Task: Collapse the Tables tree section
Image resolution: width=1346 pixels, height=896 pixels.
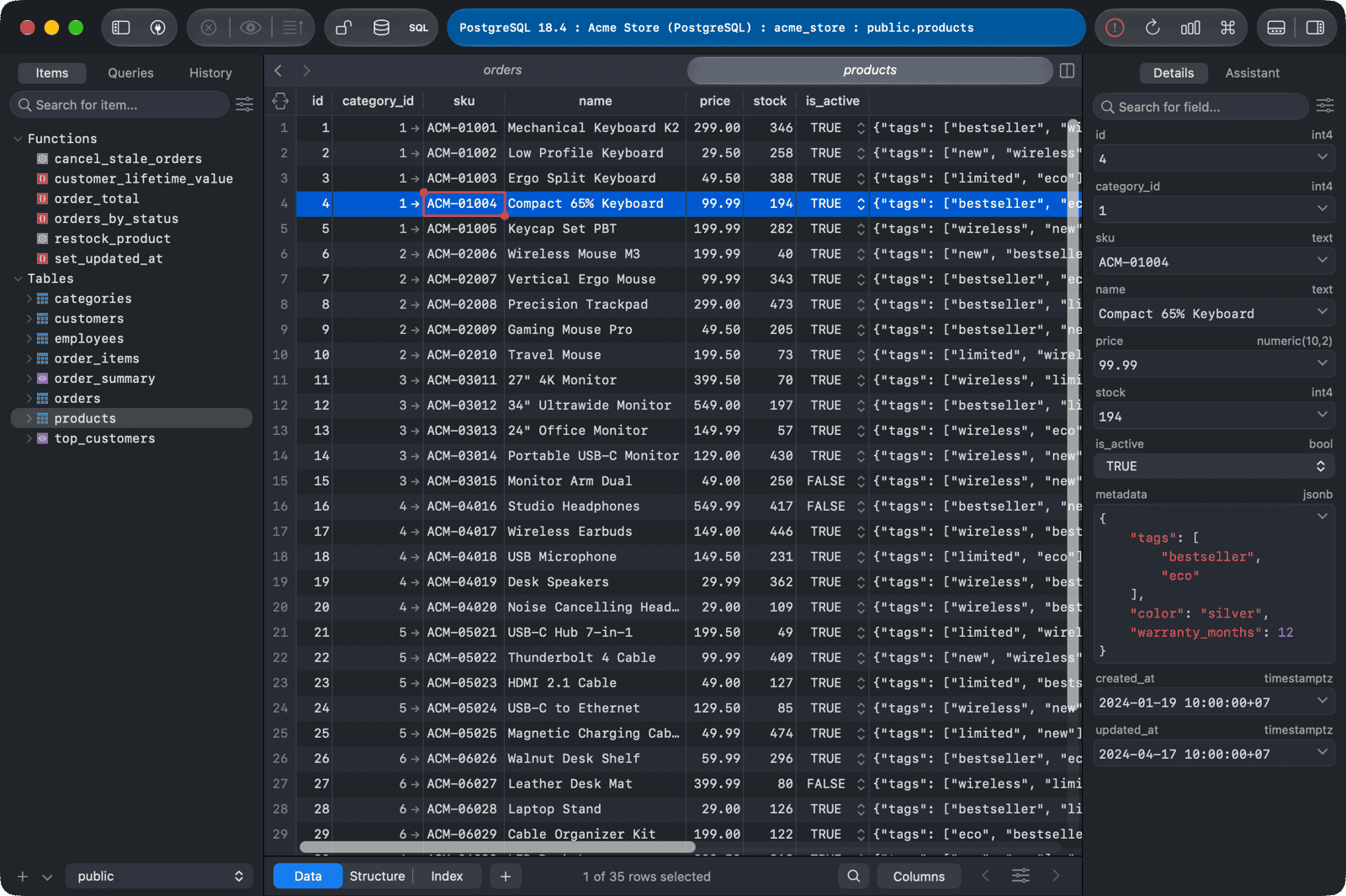Action: coord(18,278)
